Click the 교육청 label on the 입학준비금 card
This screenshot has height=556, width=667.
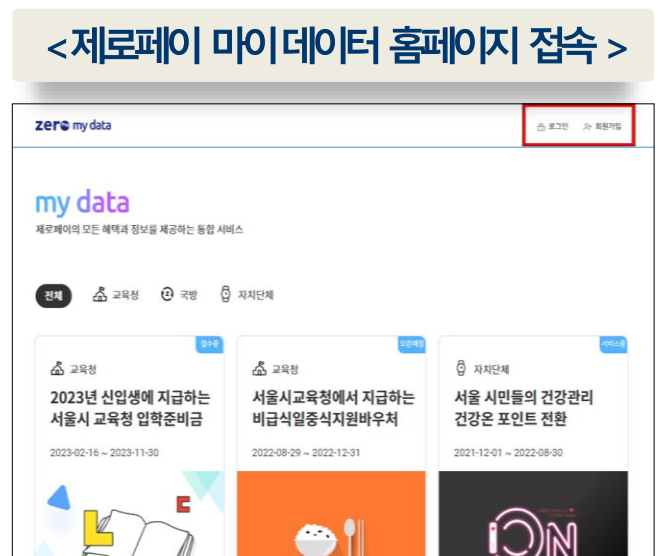(83, 369)
